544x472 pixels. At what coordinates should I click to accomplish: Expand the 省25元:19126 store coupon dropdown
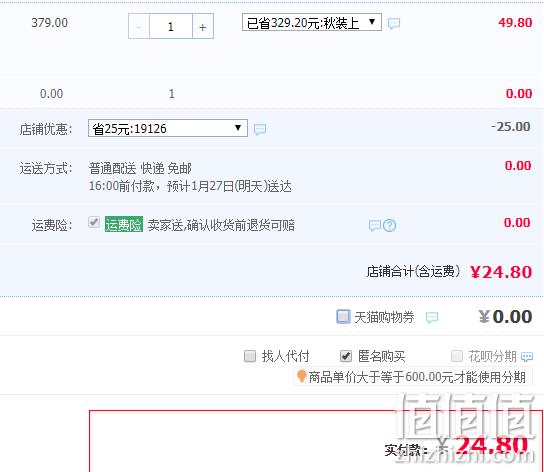(x=168, y=128)
